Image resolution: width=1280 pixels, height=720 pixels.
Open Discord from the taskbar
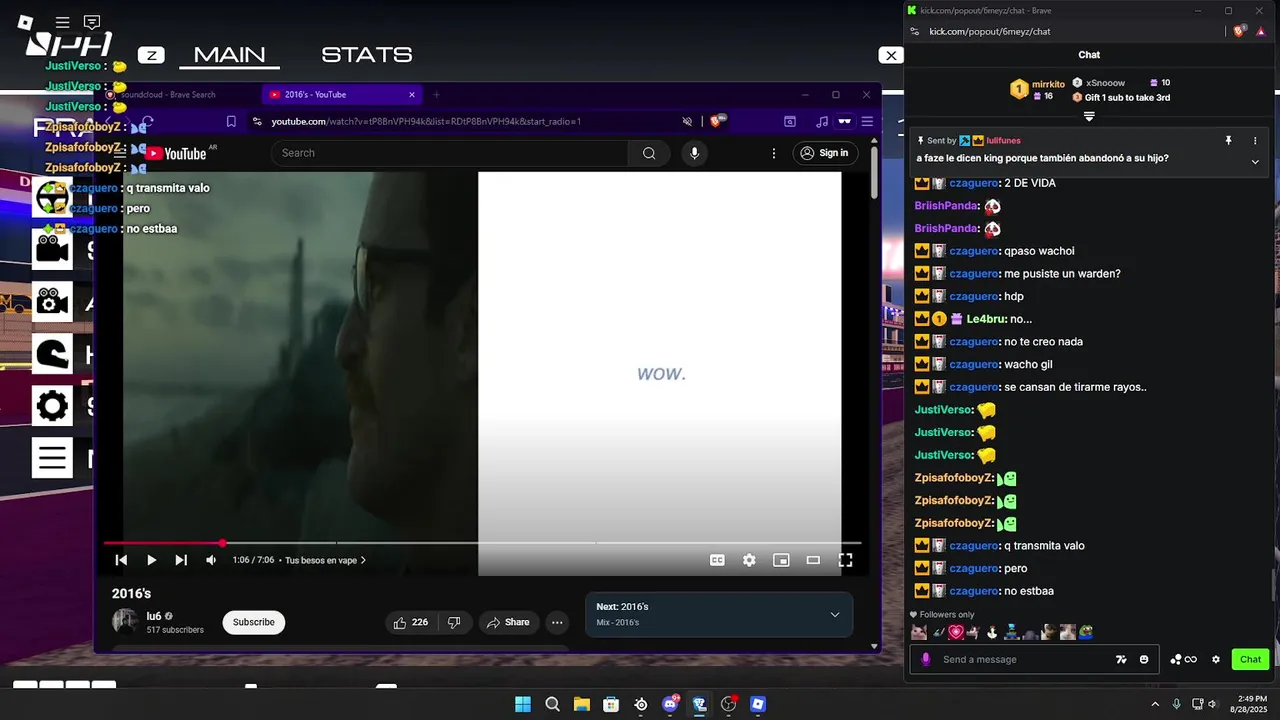pyautogui.click(x=670, y=704)
